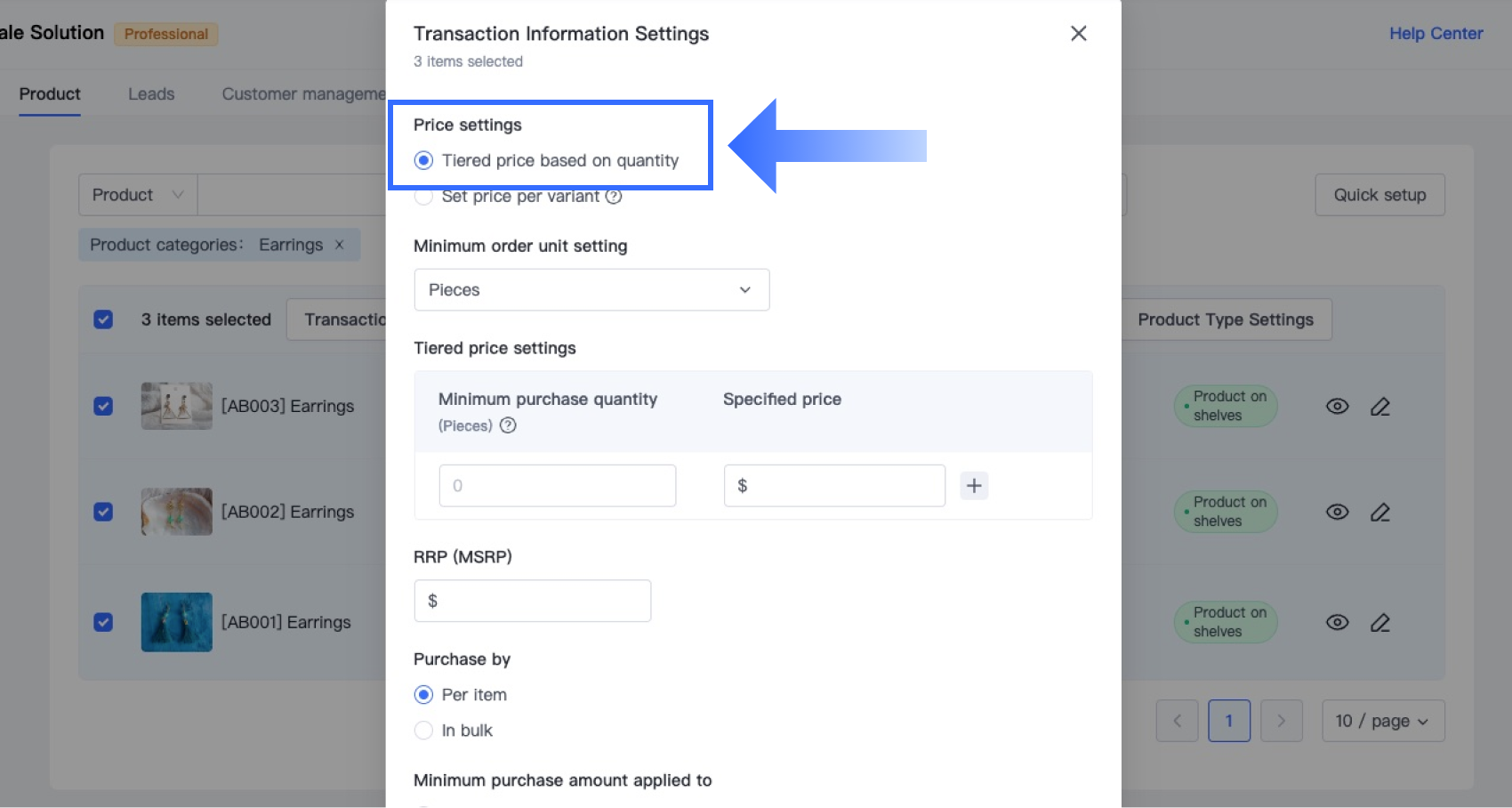This screenshot has width=1512, height=808.
Task: Open the Pieces order unit dropdown
Action: [591, 290]
